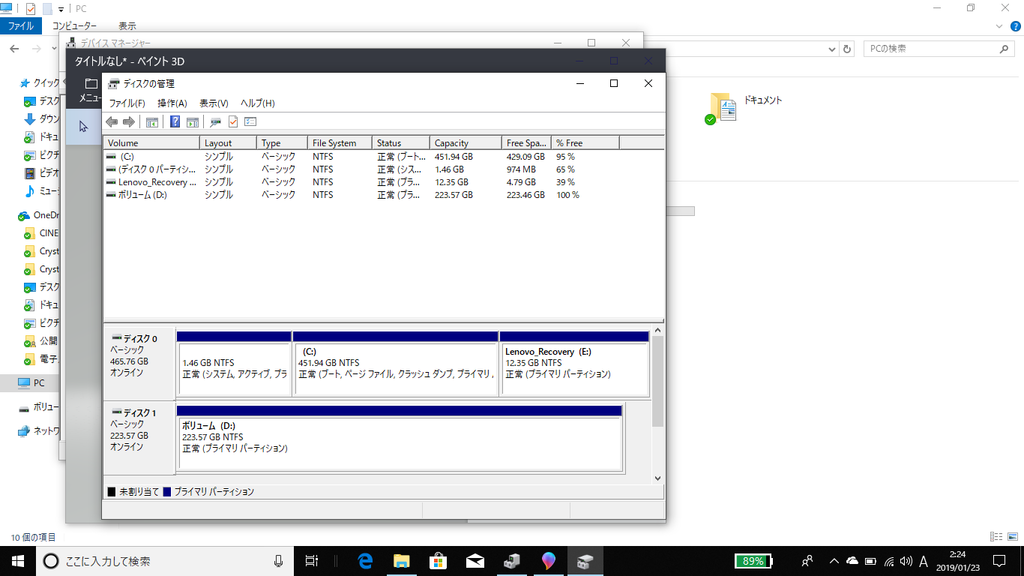Screen dimensions: 1024x576
Task: Click the Device Manager taskbar icon
Action: [x=511, y=561]
